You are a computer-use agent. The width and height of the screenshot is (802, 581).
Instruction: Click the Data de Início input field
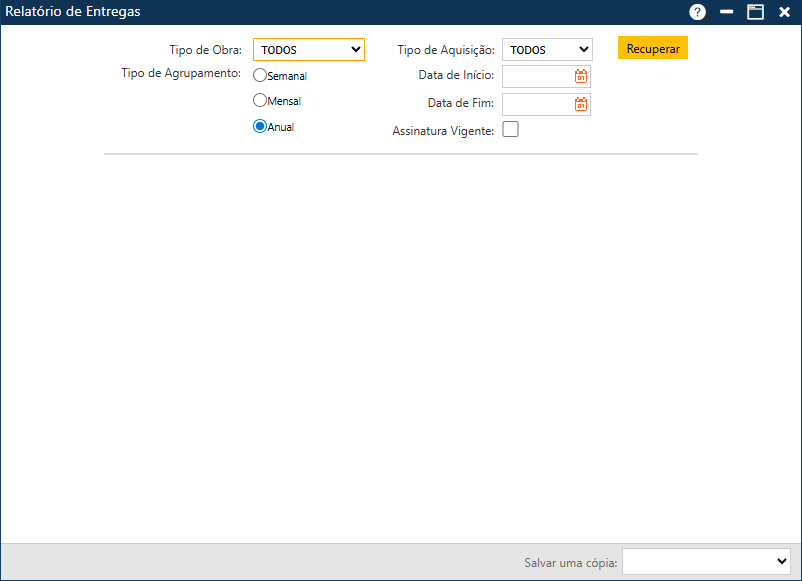click(x=540, y=76)
